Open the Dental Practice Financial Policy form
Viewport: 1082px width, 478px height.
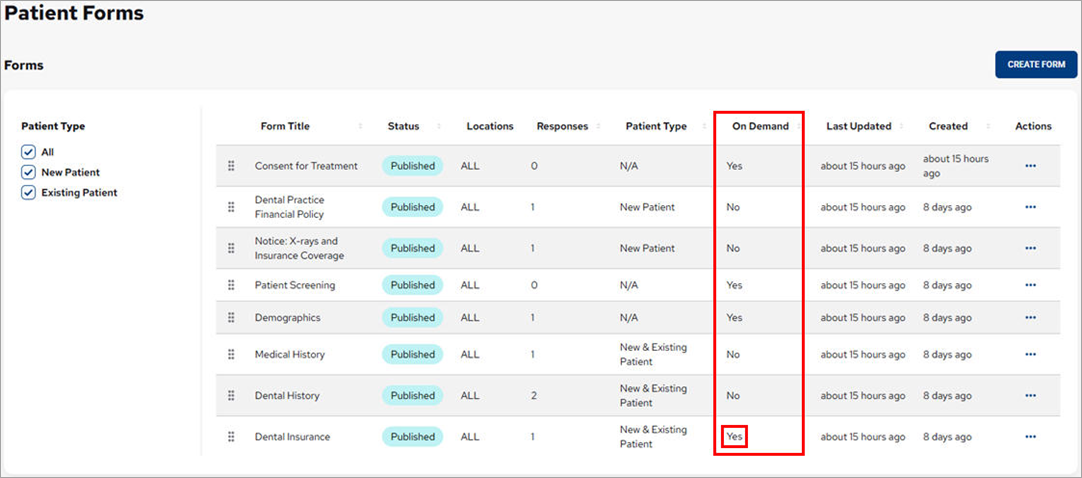coord(289,207)
